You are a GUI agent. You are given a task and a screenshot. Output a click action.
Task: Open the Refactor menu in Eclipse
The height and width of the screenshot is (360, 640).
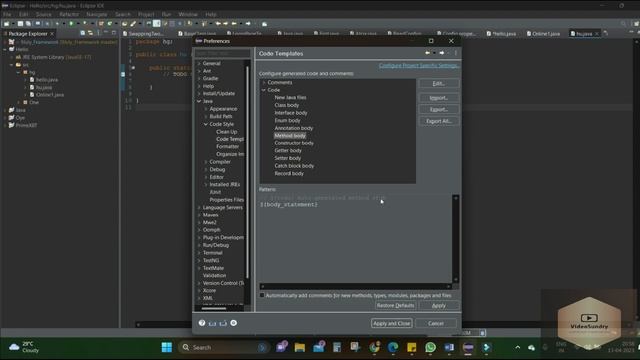(x=69, y=14)
